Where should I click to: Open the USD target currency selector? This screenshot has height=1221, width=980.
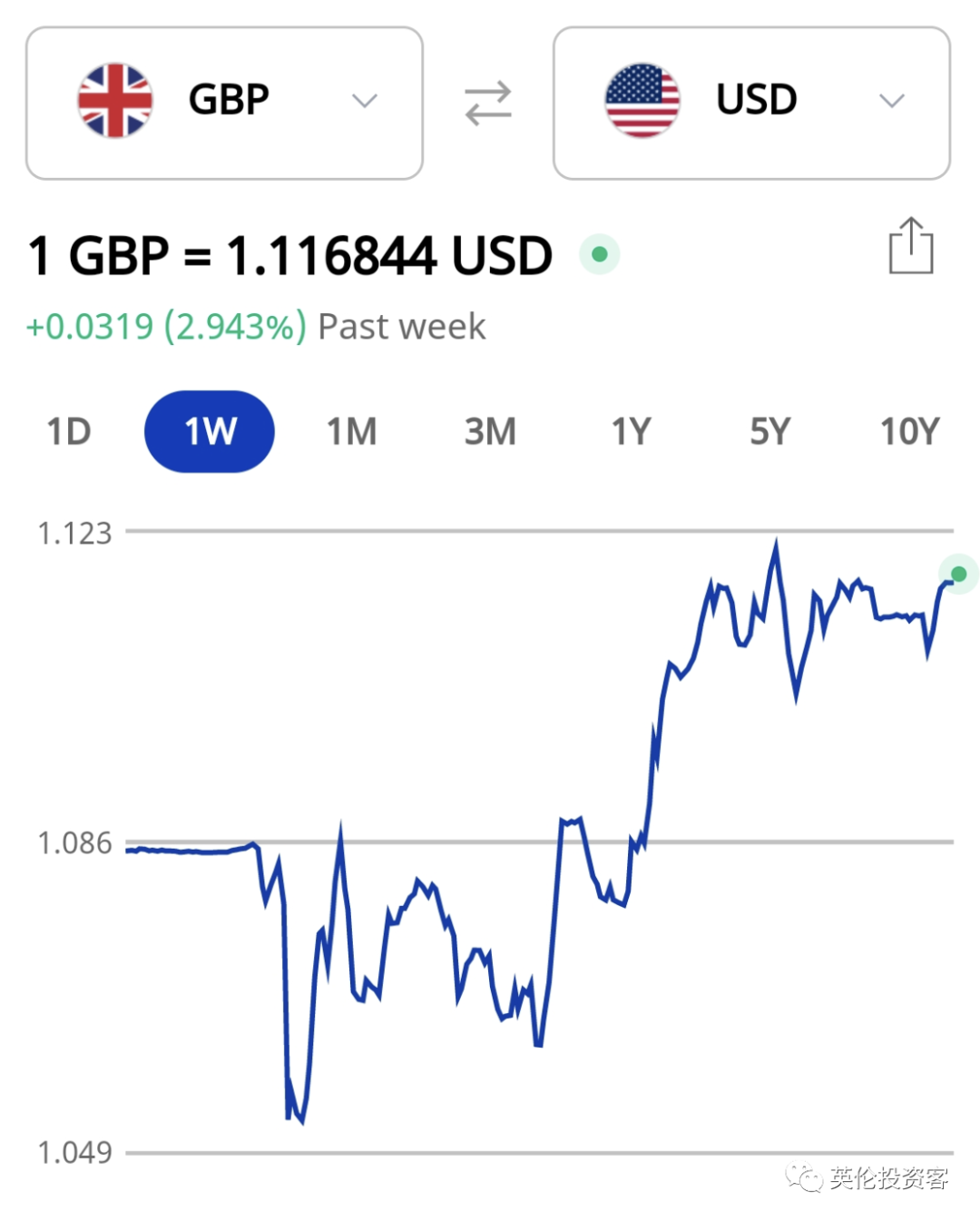(x=751, y=103)
